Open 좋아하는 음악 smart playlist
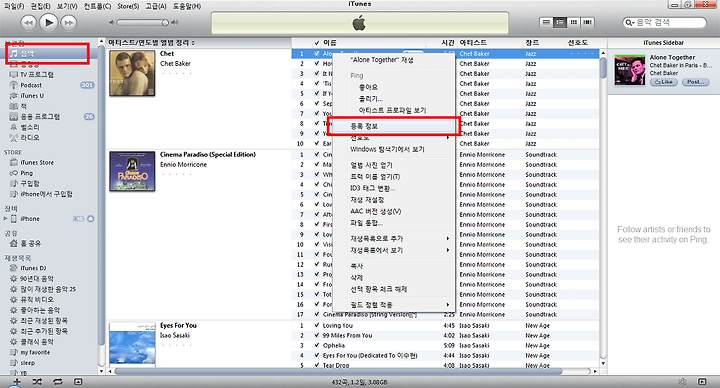Viewport: 720px width, 388px height. point(40,310)
